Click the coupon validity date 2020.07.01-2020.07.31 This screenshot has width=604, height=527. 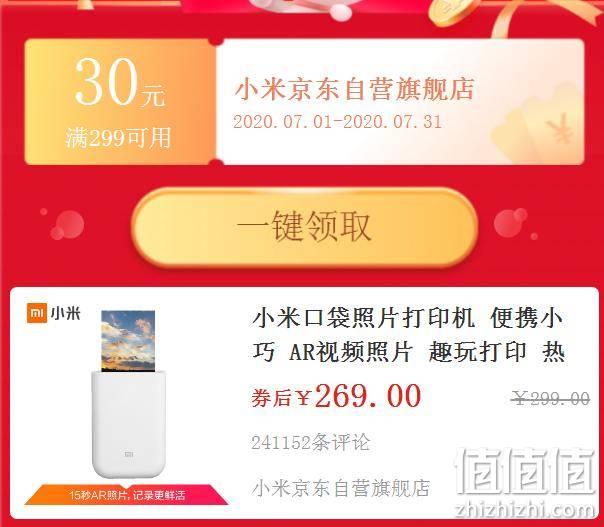[337, 122]
